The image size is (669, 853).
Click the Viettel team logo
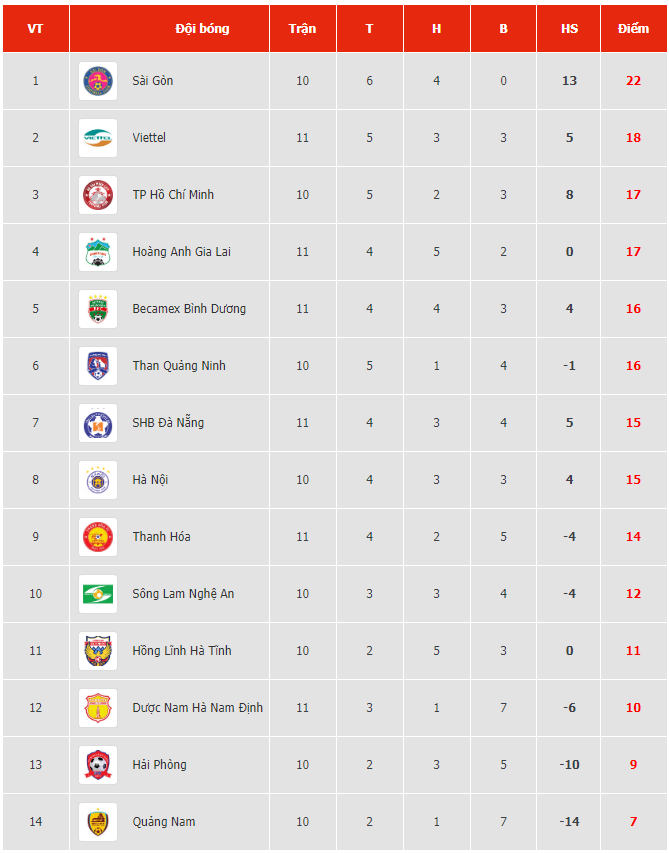(98, 138)
